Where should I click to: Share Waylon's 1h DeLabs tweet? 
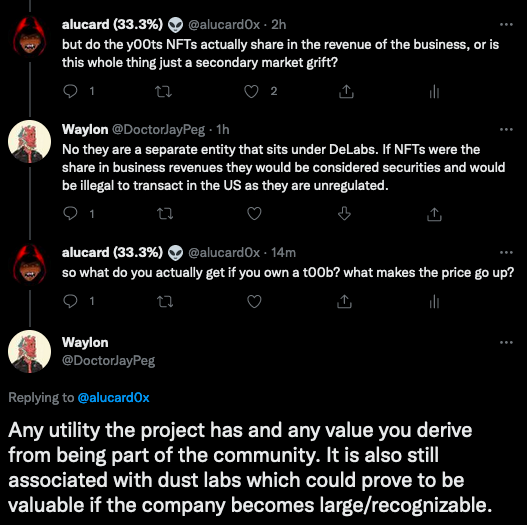click(434, 214)
